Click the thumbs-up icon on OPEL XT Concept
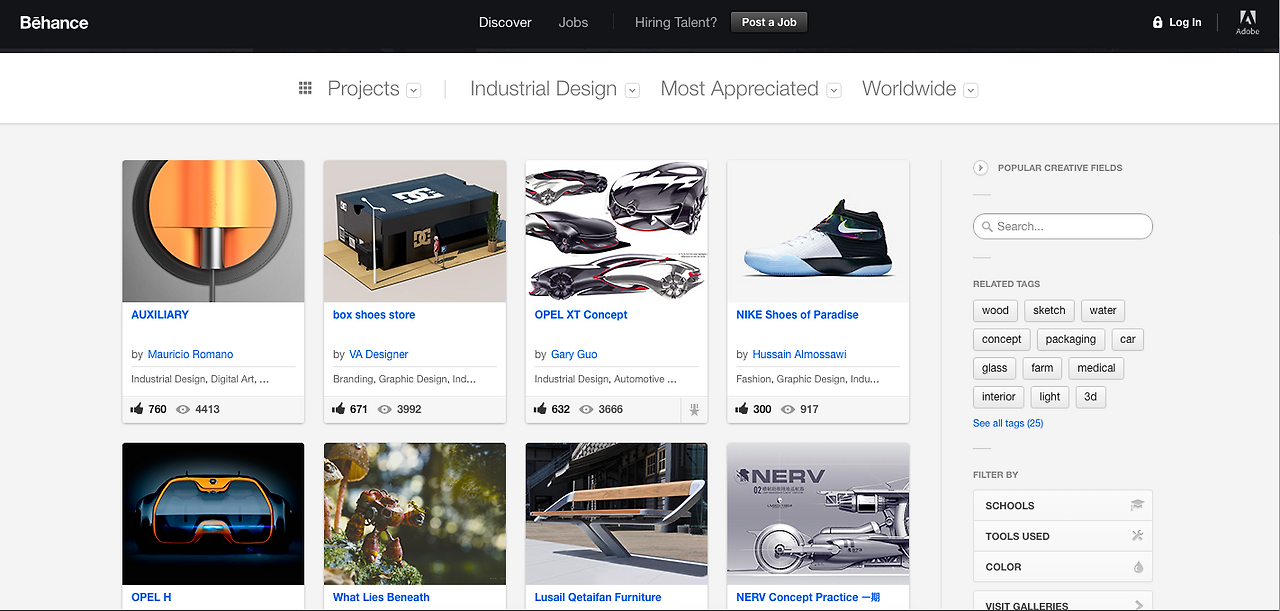This screenshot has height=611, width=1280. coord(541,409)
